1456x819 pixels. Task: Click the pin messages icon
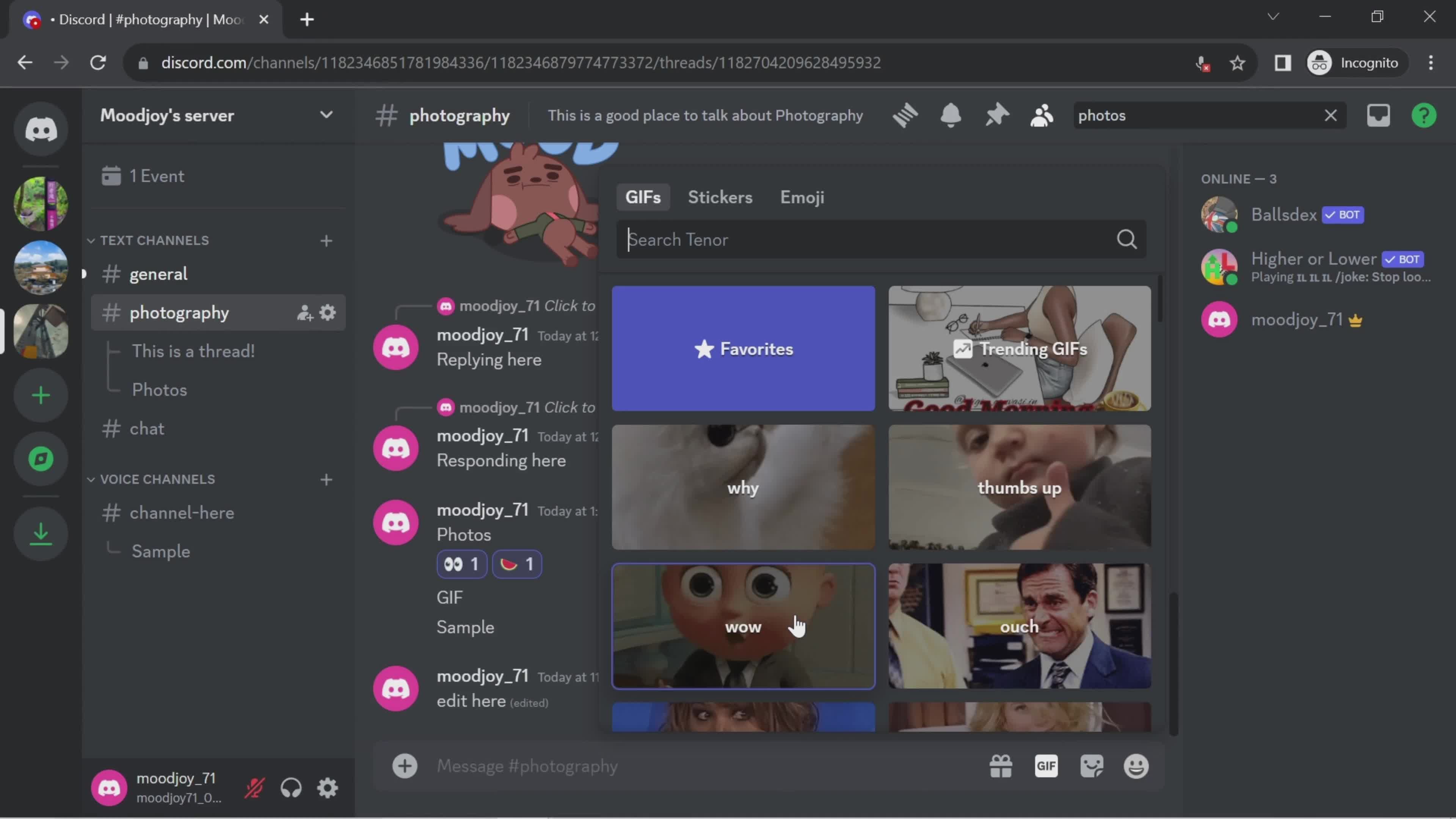coord(996,115)
